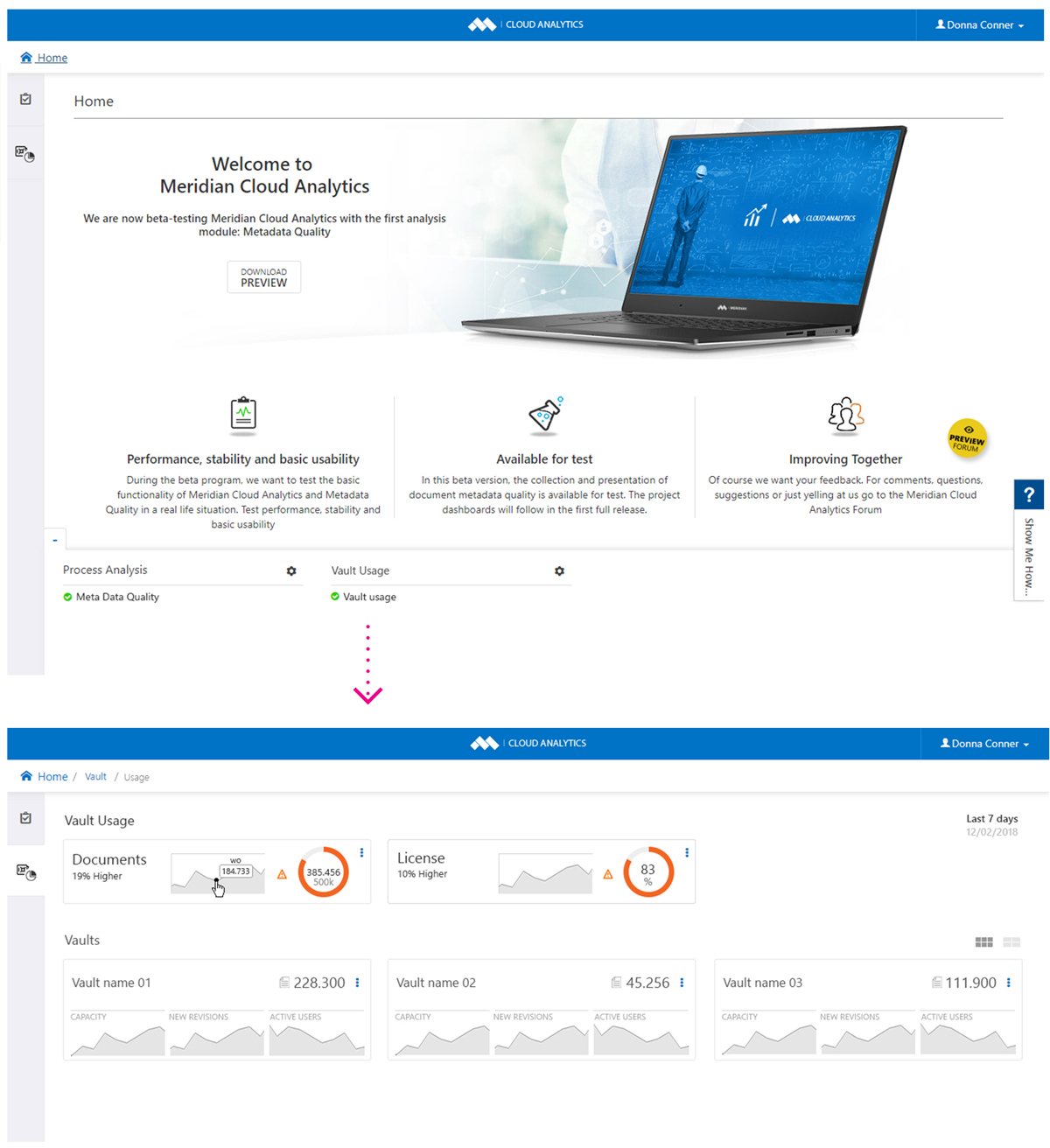
Task: Open the vault usage sidebar icon on Vault page
Action: (25, 871)
